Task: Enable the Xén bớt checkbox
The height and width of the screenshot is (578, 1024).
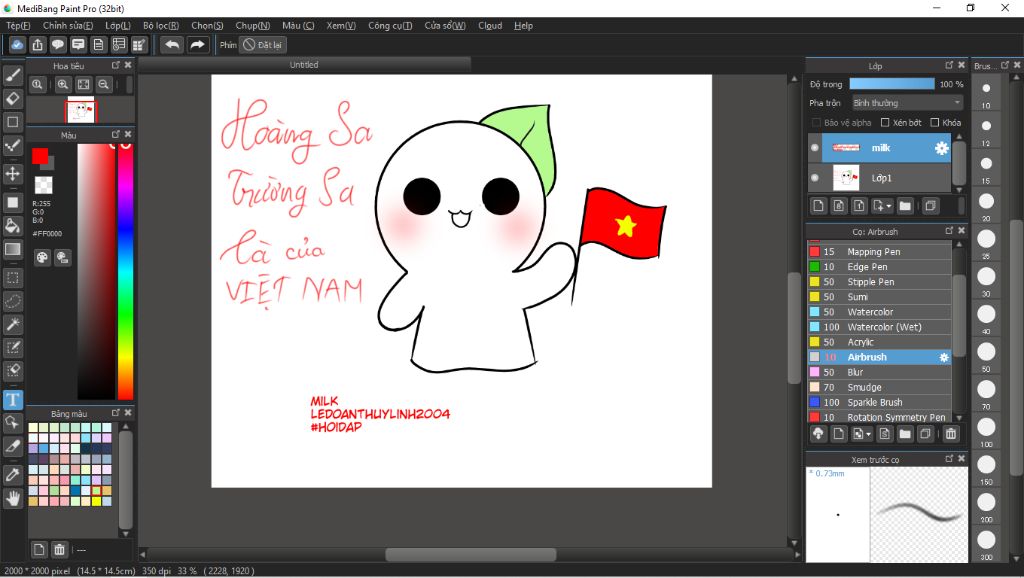Action: (885, 122)
